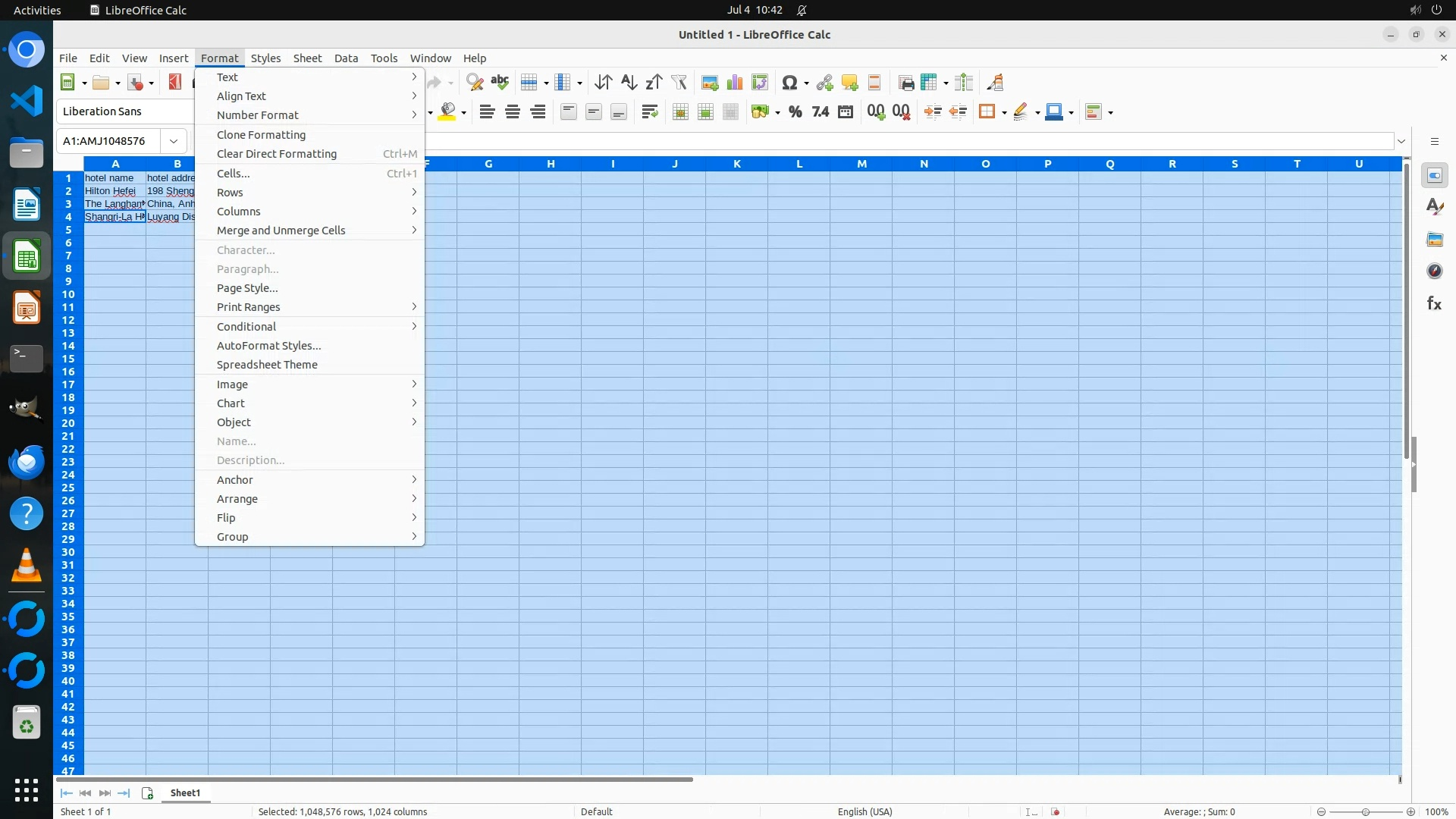Open the Conditional submenu entry
Screen dimensions: 1456x819
coord(246,327)
